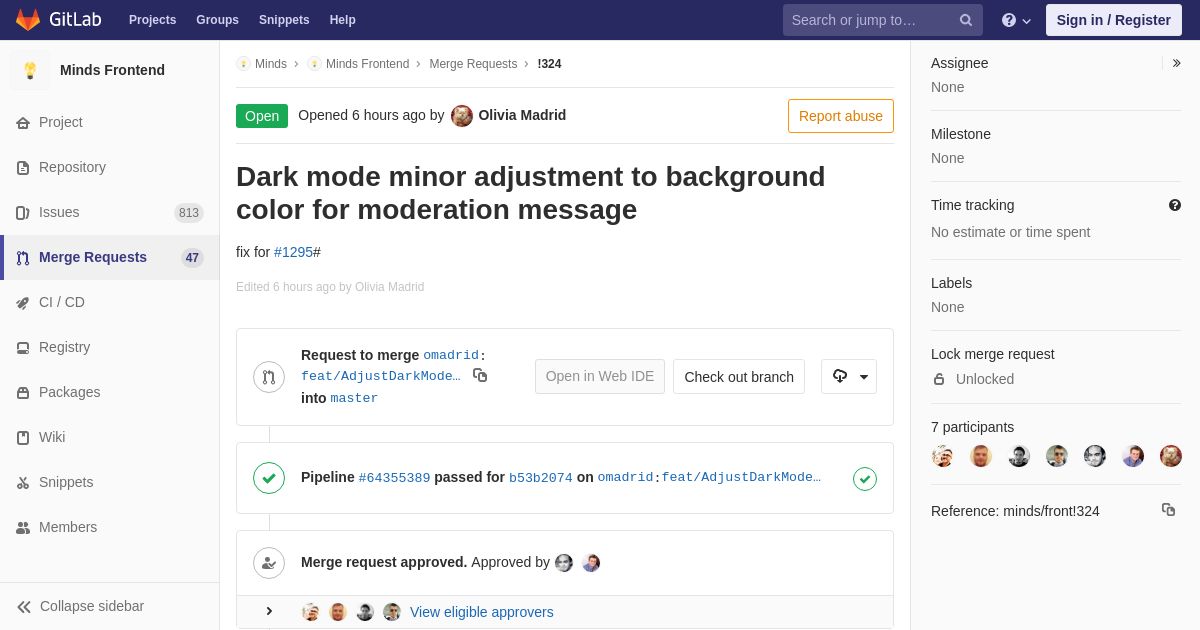
Task: Click the time tracking help icon
Action: pos(1175,205)
